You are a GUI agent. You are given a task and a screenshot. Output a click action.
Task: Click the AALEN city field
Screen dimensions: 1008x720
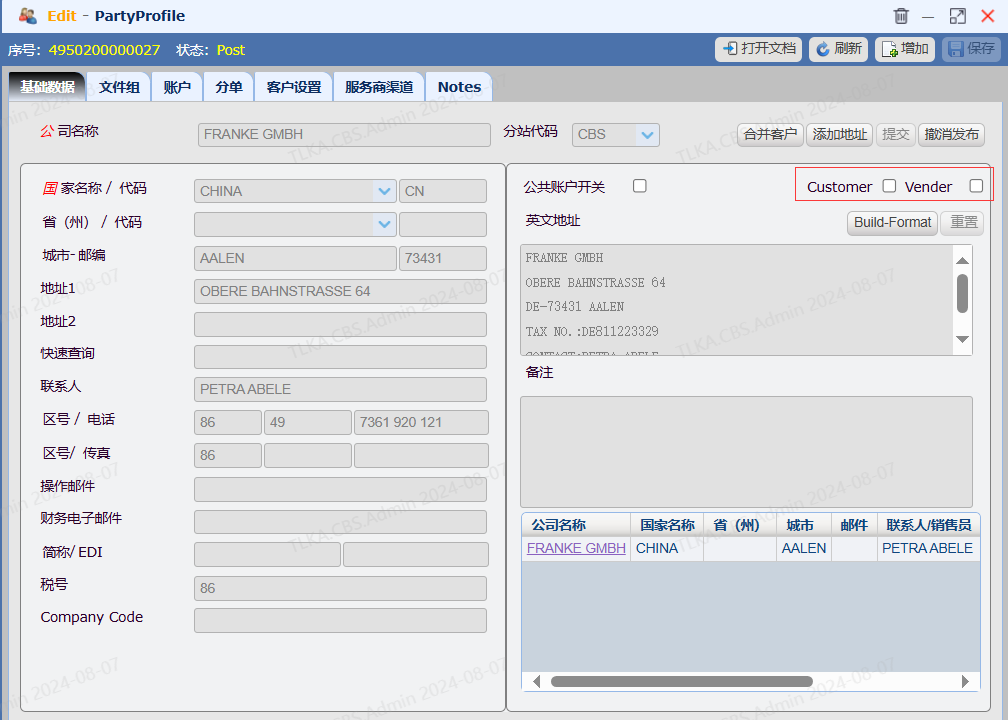295,258
